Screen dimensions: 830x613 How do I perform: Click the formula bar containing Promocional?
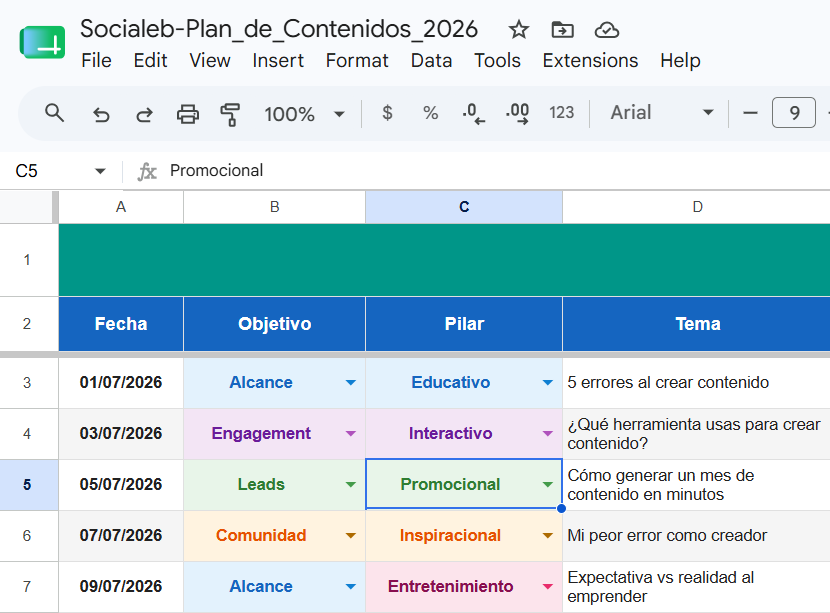[498, 170]
